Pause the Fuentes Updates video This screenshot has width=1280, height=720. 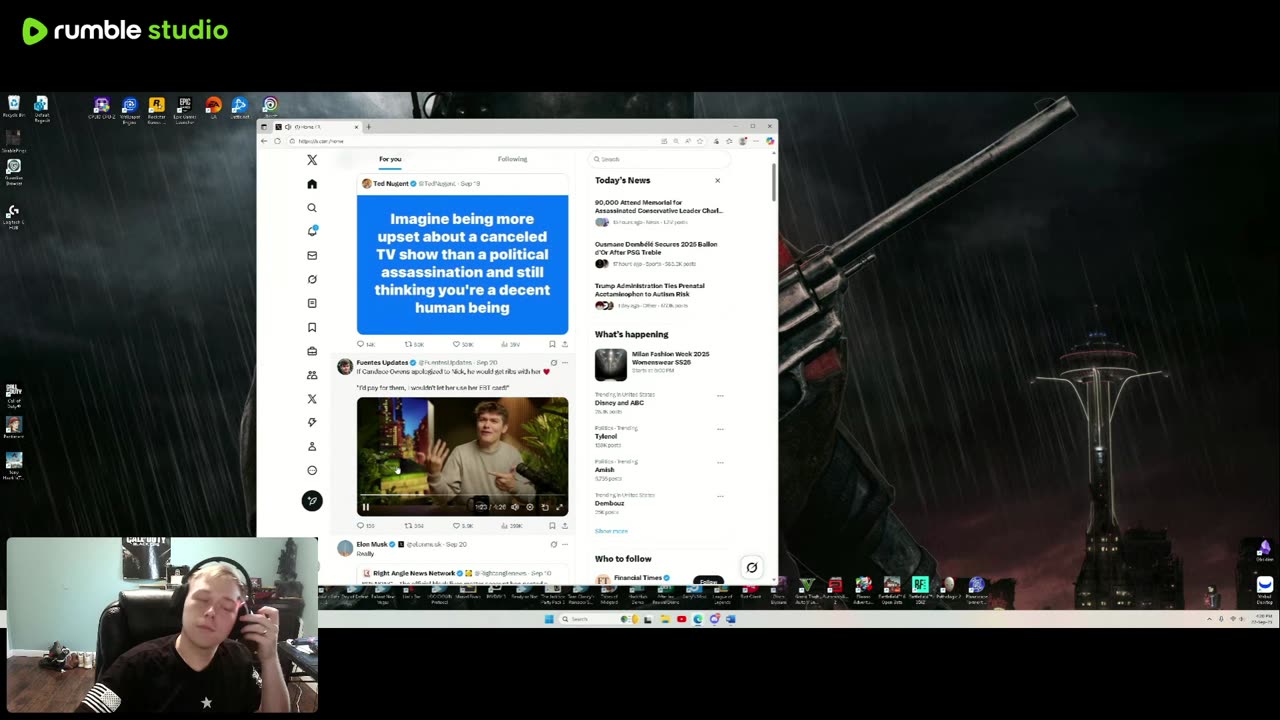pyautogui.click(x=365, y=507)
